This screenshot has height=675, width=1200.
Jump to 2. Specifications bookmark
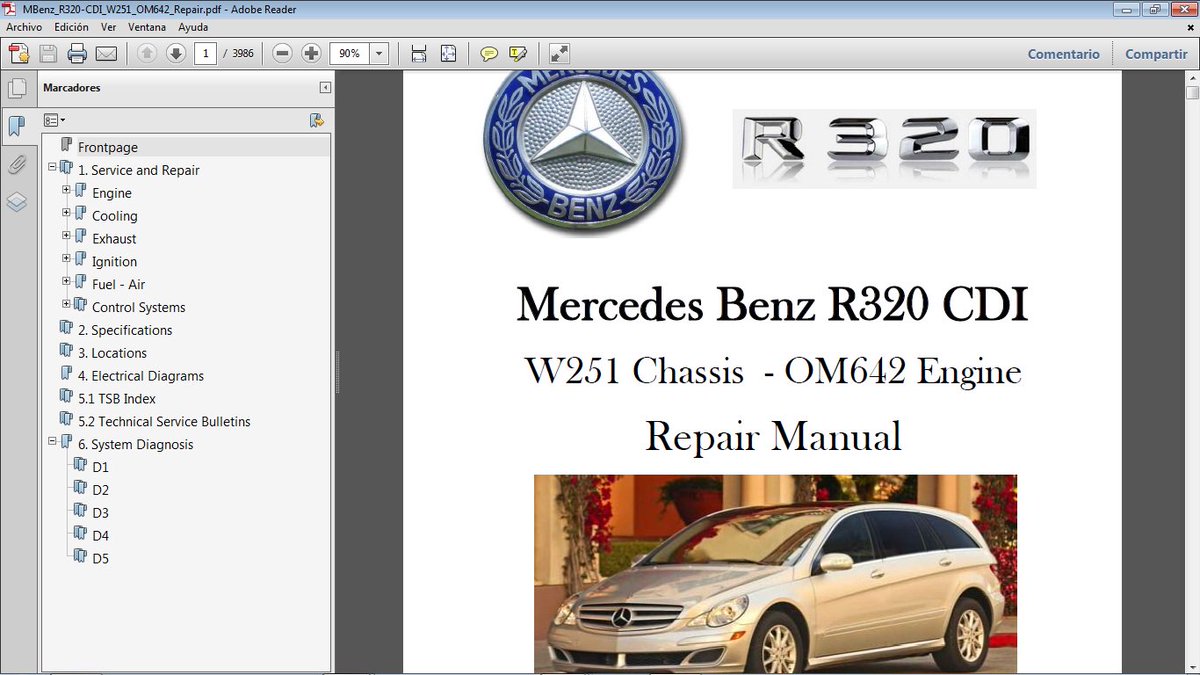point(125,330)
